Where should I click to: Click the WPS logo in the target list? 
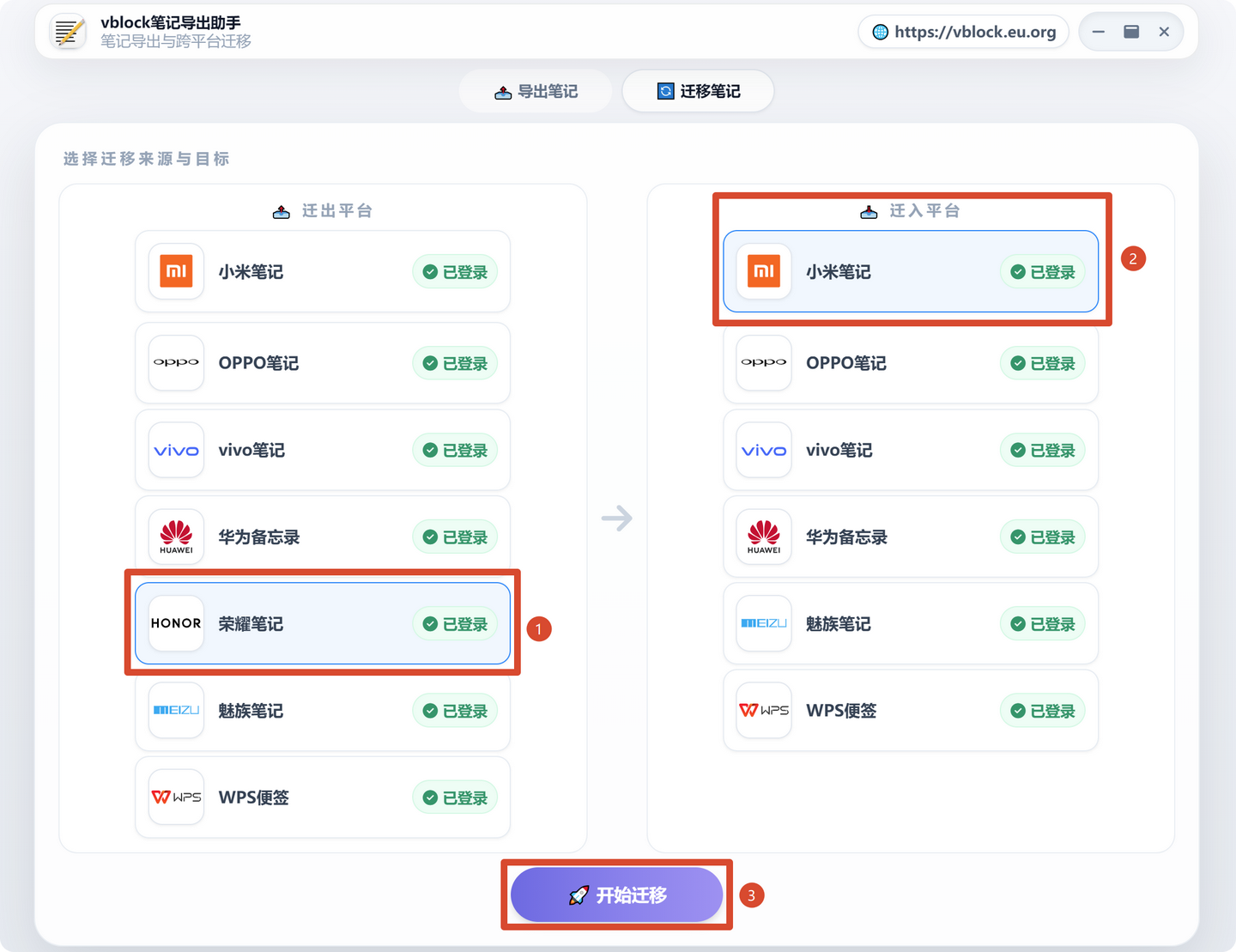(x=764, y=710)
